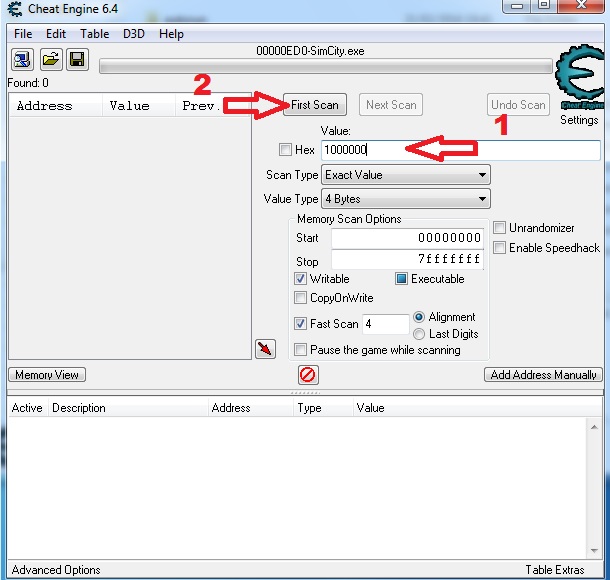Open the Value Type dropdown
This screenshot has height=580, width=610.
[405, 199]
